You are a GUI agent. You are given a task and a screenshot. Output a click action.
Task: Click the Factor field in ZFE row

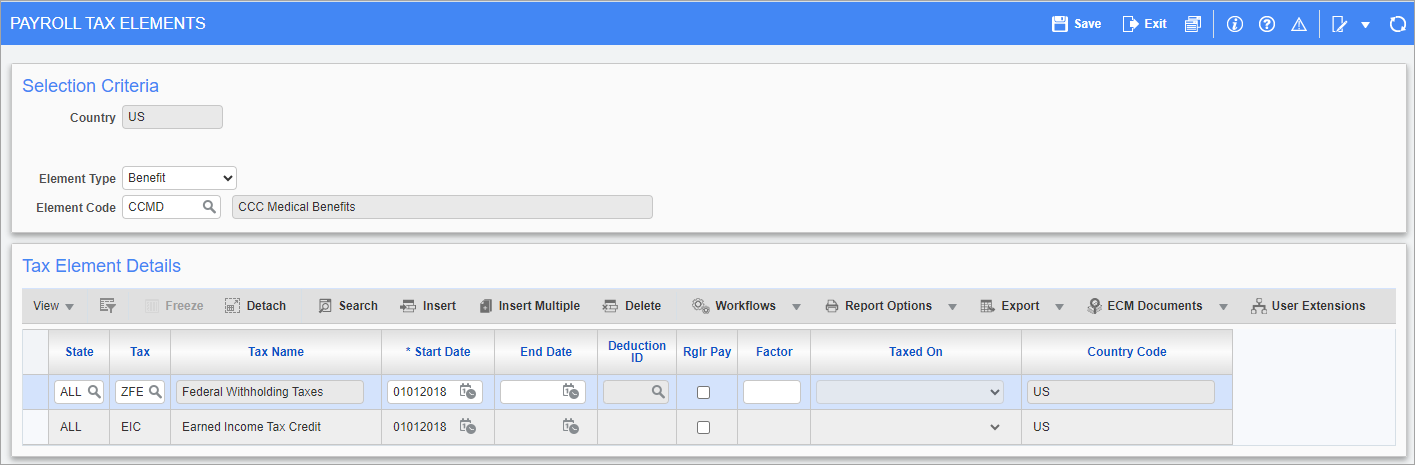772,392
